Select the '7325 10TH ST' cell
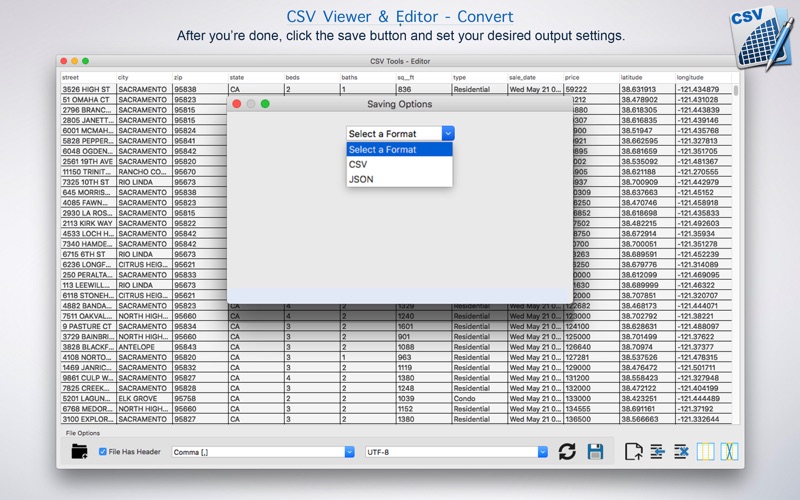This screenshot has width=800, height=500. point(88,182)
